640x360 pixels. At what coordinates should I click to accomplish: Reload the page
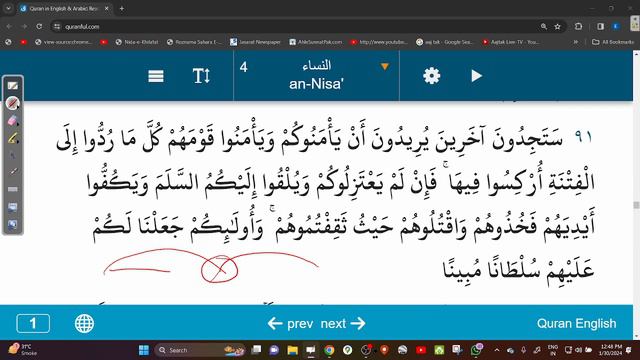(x=39, y=27)
